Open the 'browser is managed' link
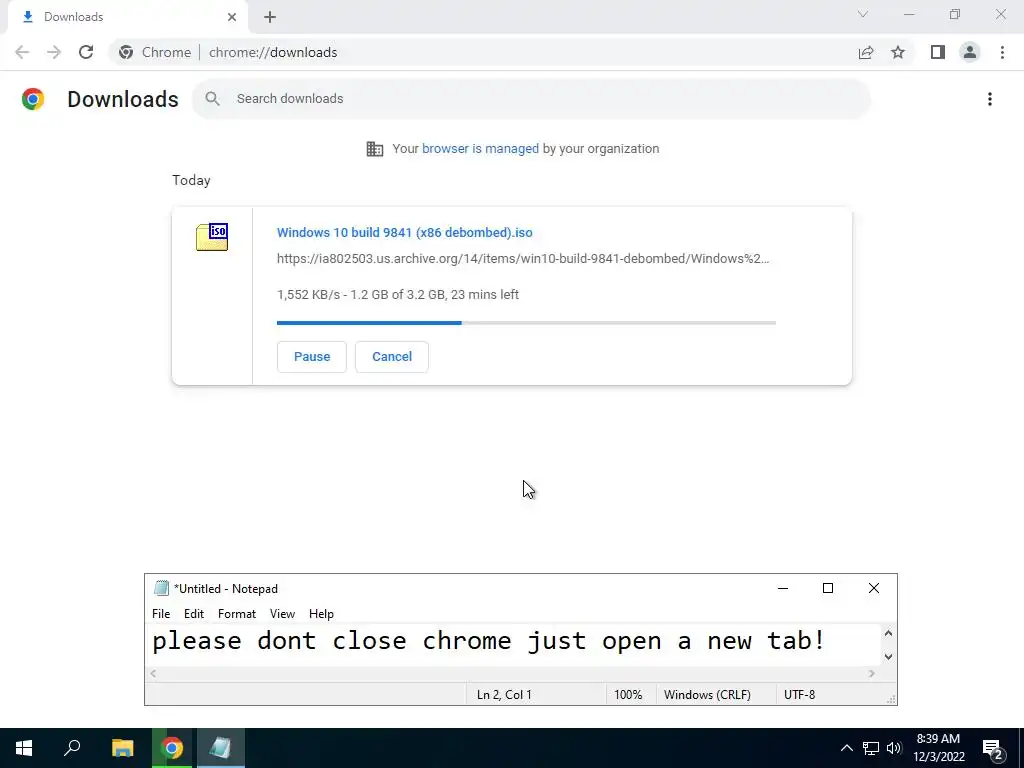 click(480, 149)
